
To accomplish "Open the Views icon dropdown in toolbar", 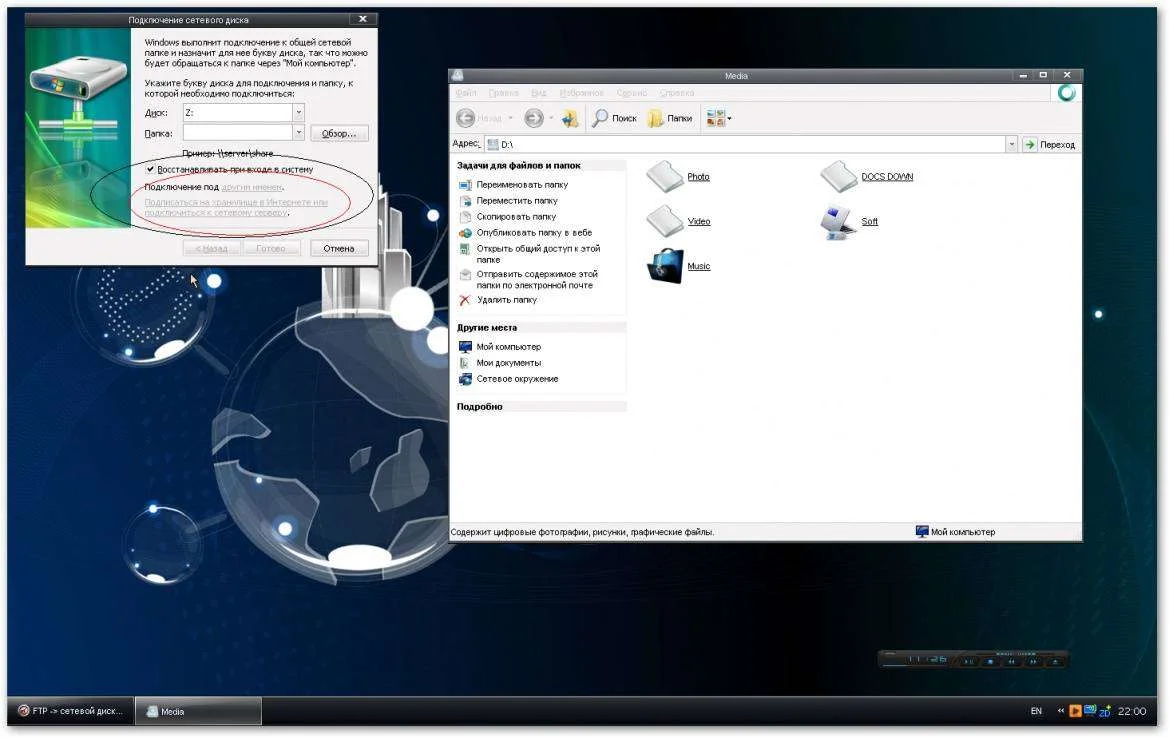I will (x=729, y=118).
